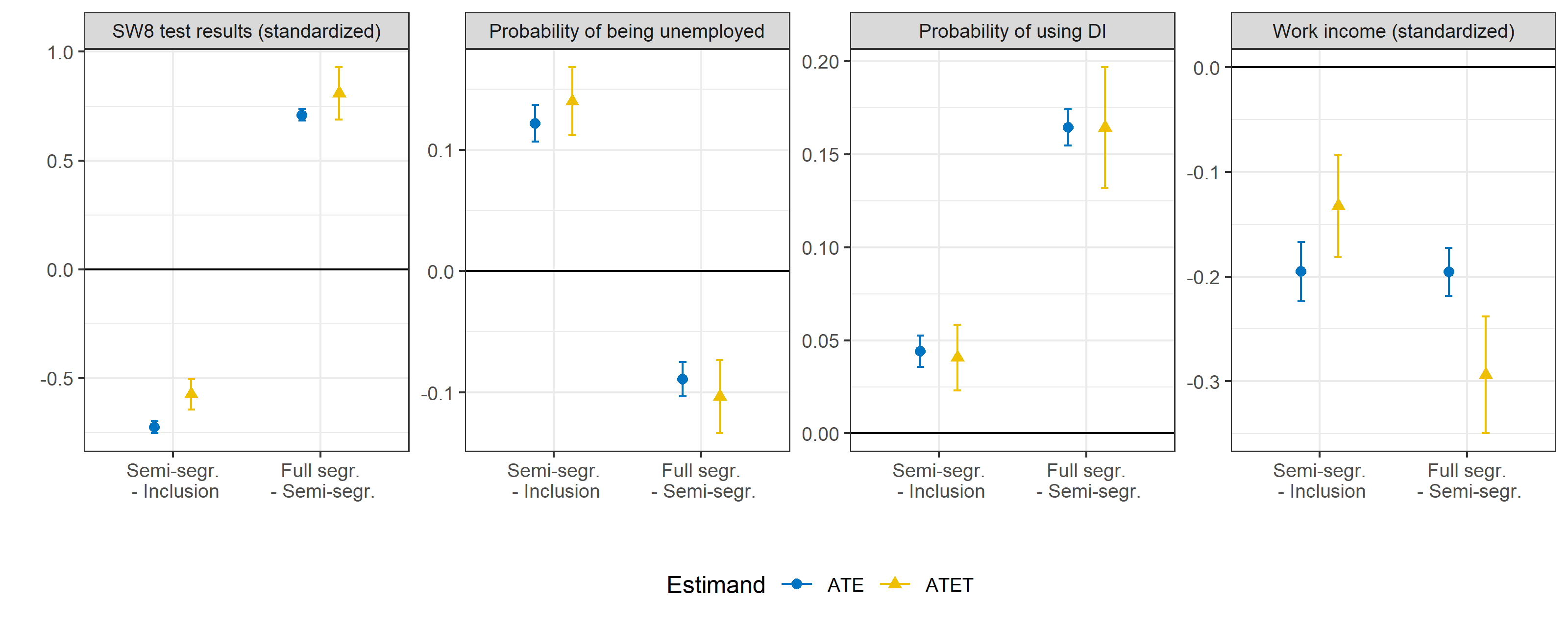Click the yellow ATET legend triangle
This screenshot has width=1568, height=627.
(x=894, y=583)
